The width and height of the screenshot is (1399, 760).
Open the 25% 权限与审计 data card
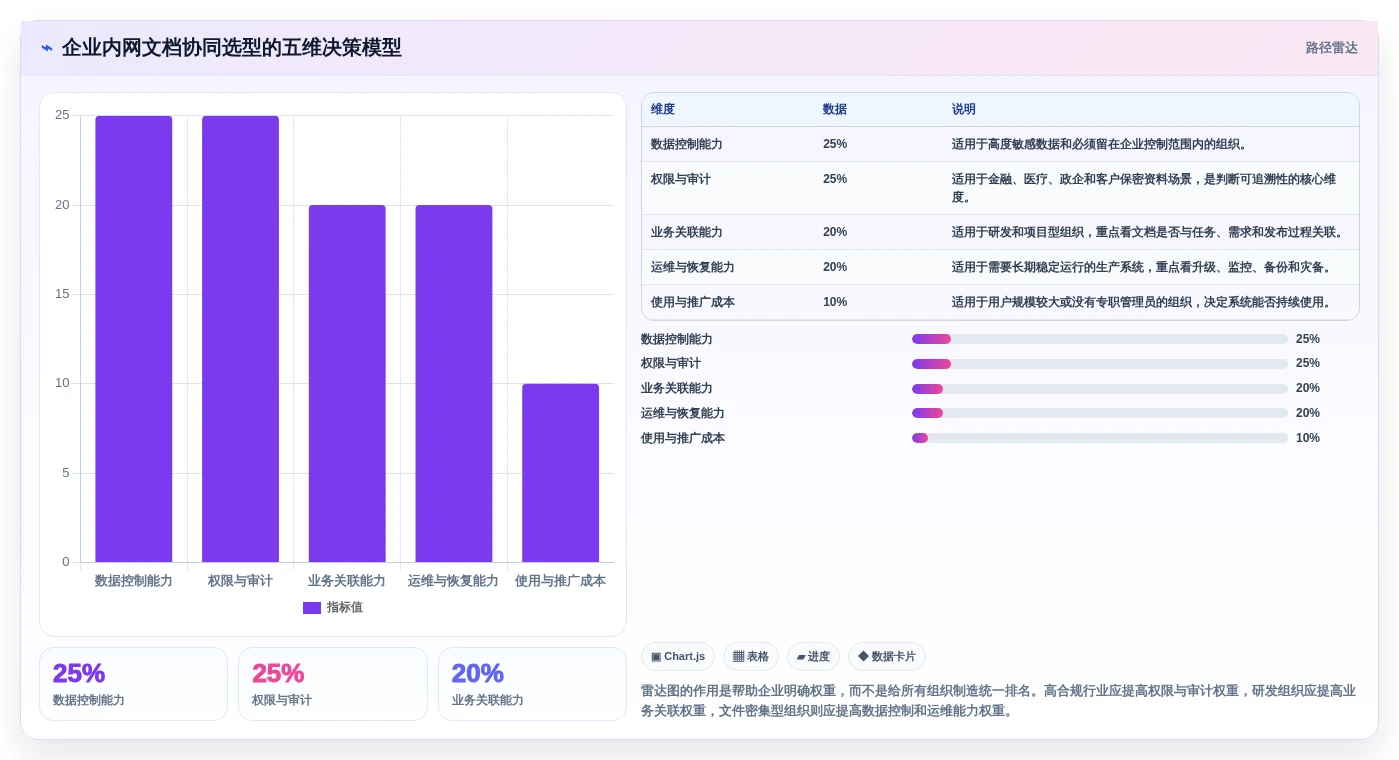pyautogui.click(x=333, y=684)
